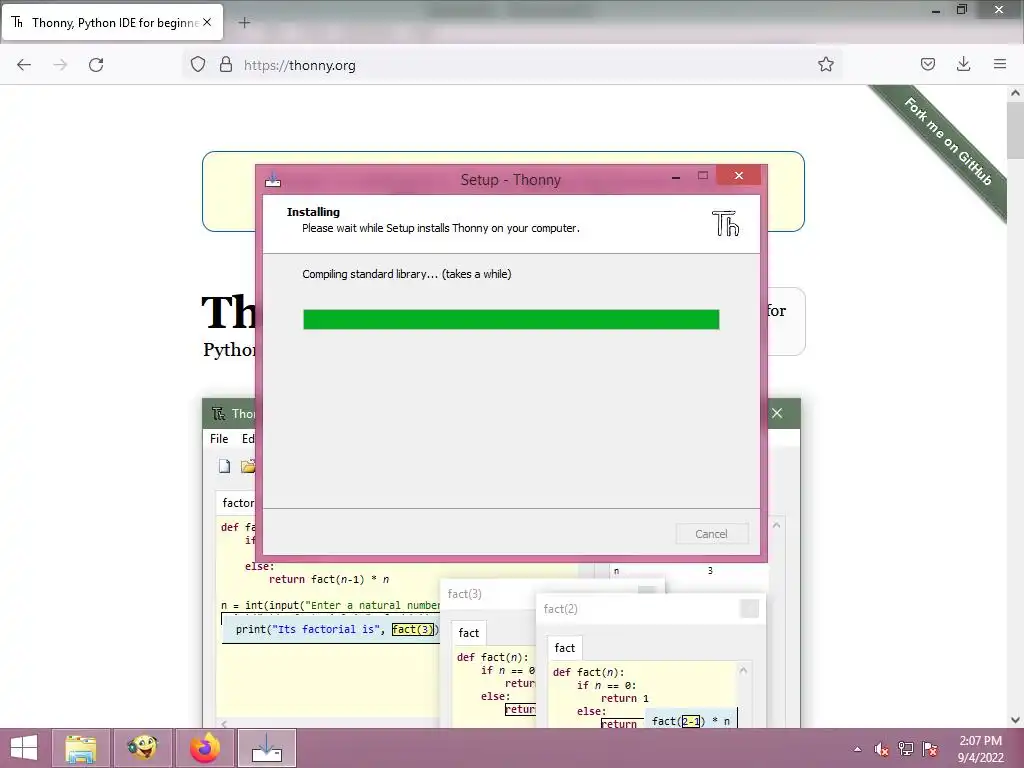Click the open folder icon in the Thonny screenshot
Image resolution: width=1024 pixels, height=768 pixels.
(248, 466)
